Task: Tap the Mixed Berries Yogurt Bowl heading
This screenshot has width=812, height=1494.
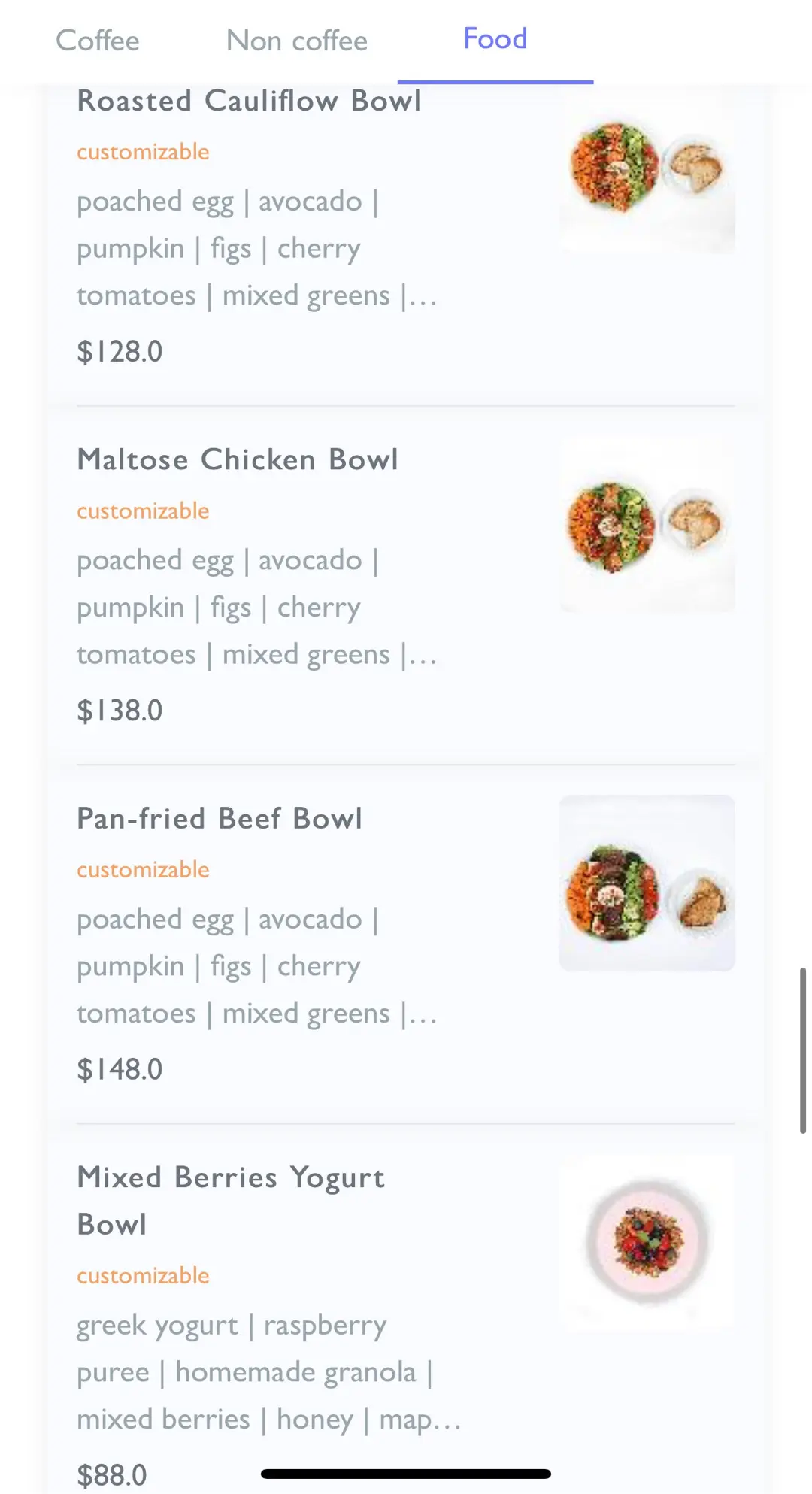Action: [230, 1200]
